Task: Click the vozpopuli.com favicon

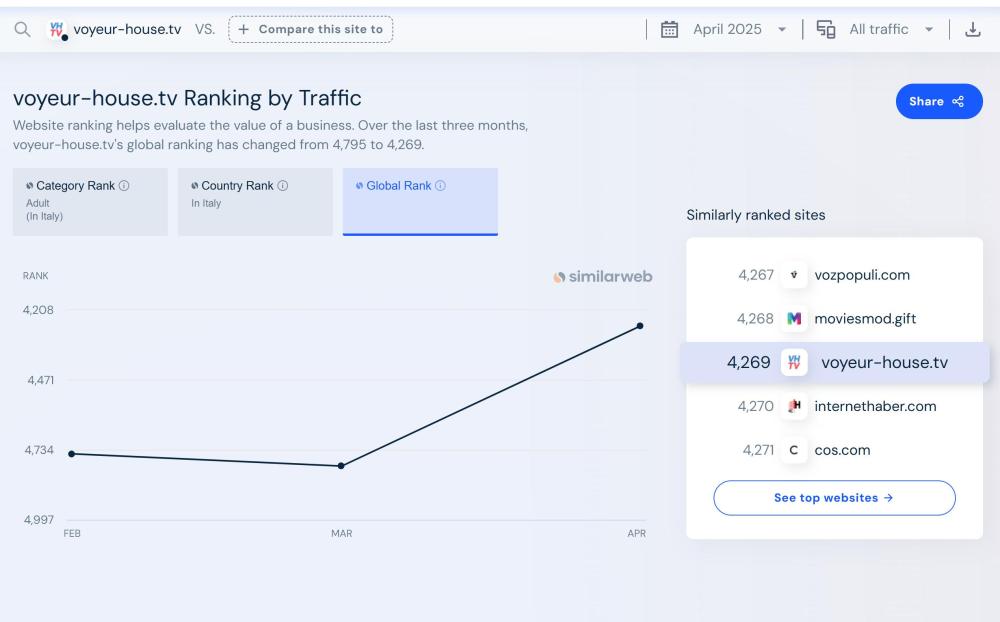Action: (x=794, y=275)
